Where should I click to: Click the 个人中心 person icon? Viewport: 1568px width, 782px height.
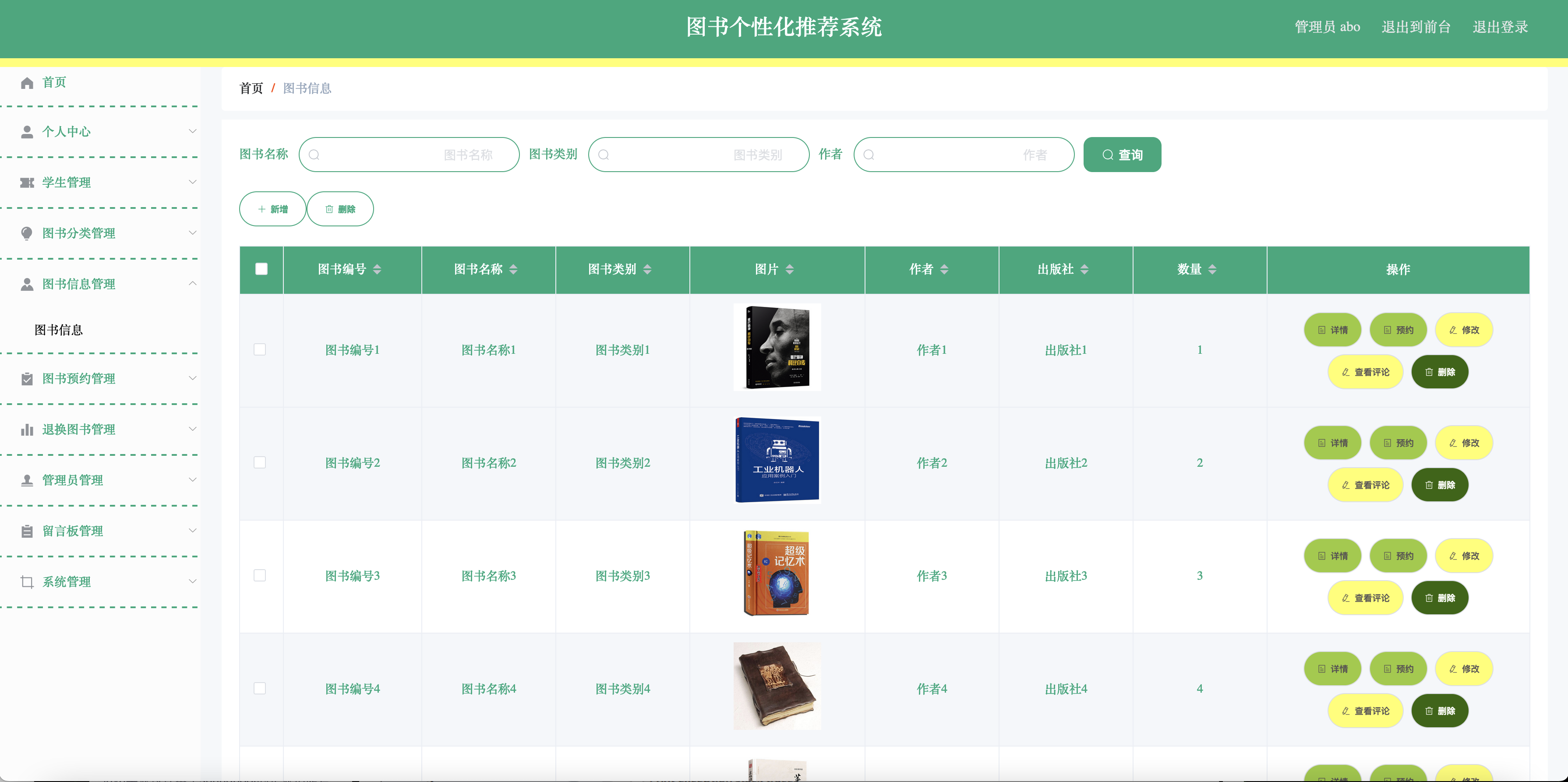coord(27,132)
